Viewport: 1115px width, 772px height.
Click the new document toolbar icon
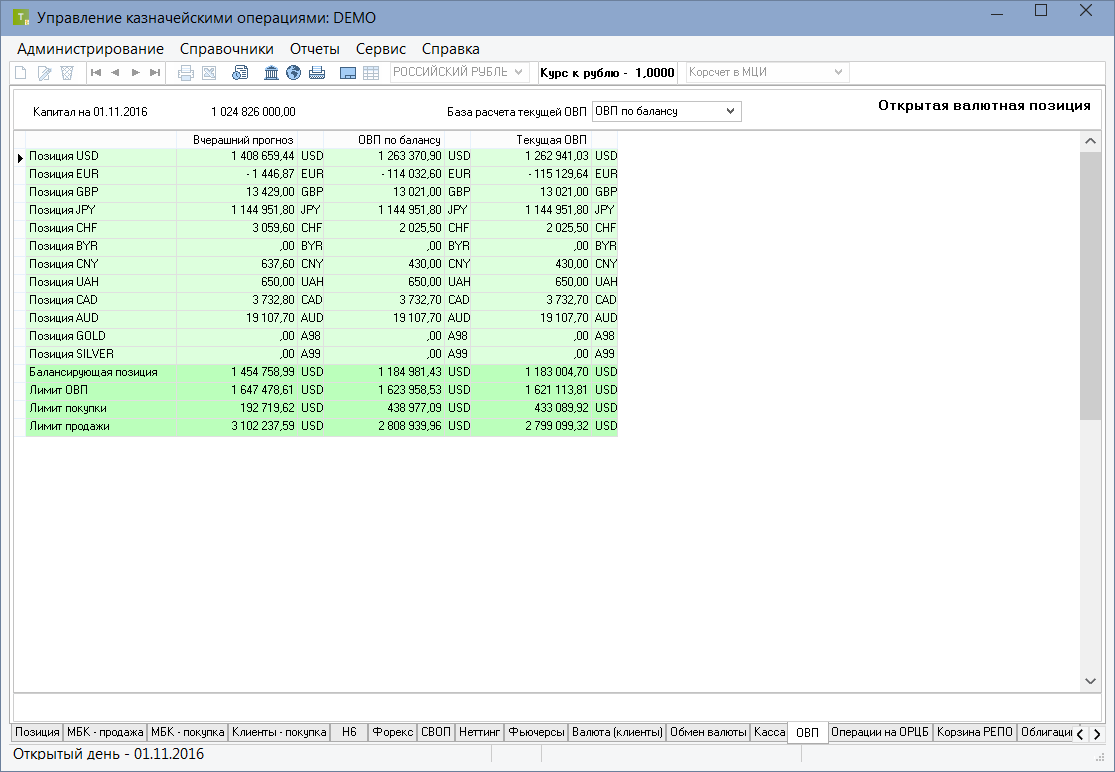21,73
